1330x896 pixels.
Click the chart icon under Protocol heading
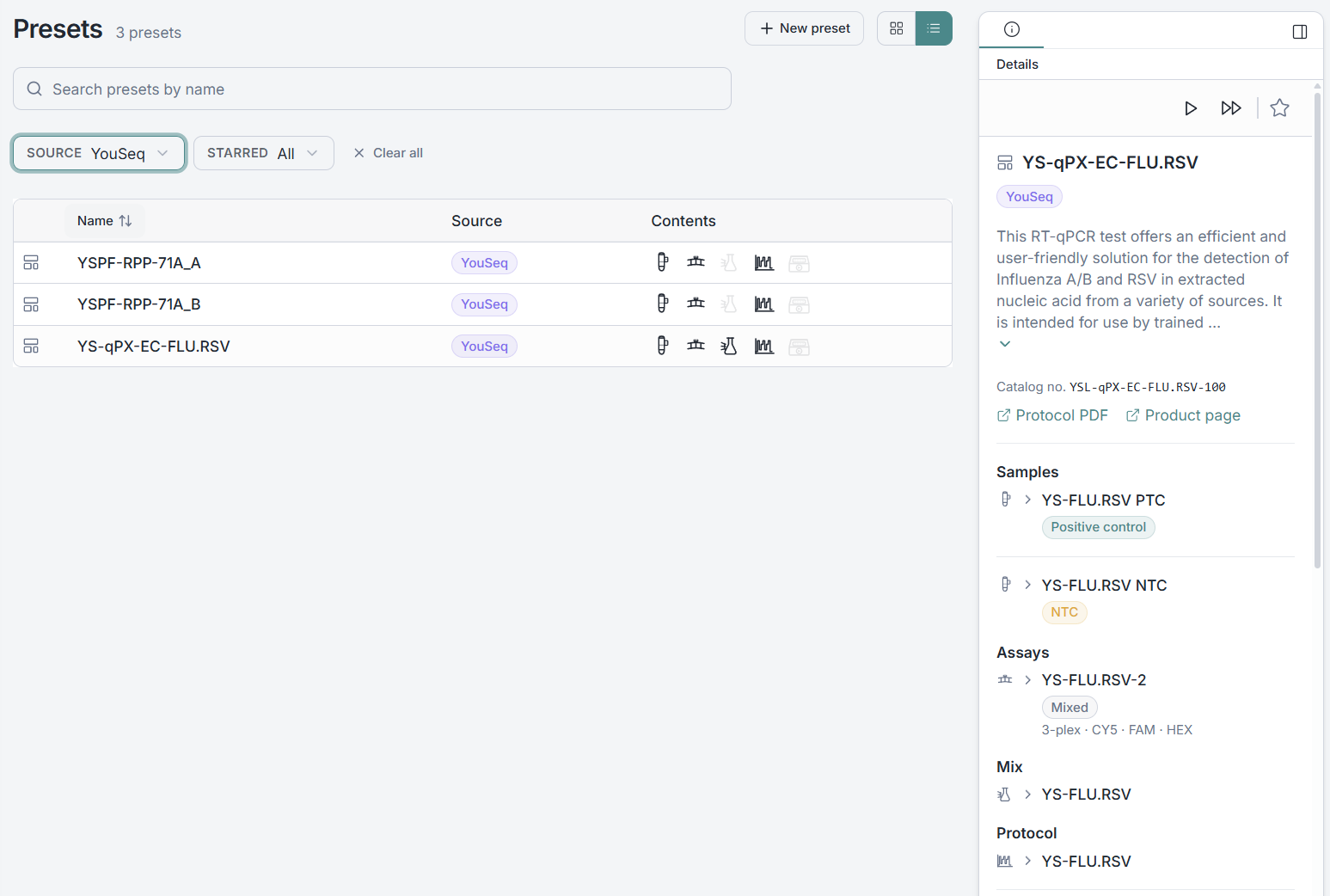pyautogui.click(x=1005, y=861)
